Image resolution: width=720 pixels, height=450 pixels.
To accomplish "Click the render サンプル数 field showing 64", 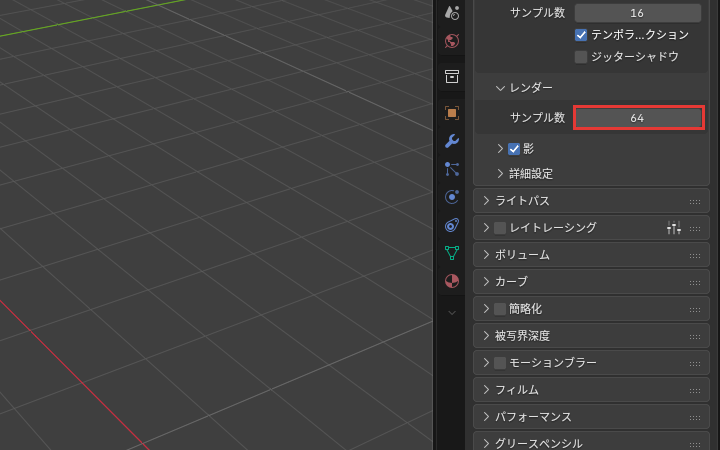I will click(x=638, y=118).
